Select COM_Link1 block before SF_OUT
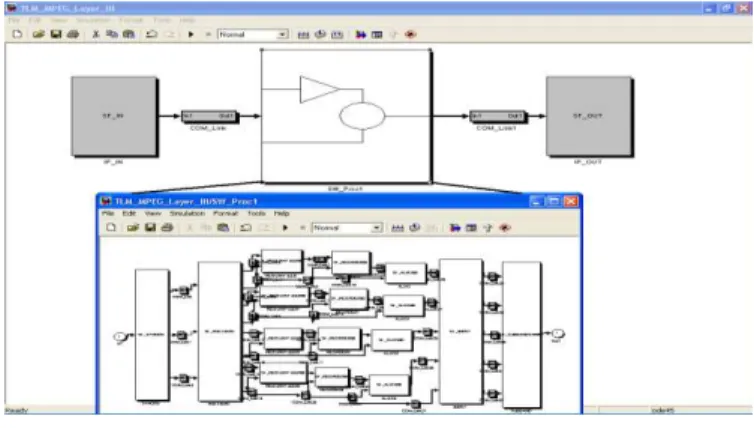Screen dimensions: 754x428 [x=498, y=116]
